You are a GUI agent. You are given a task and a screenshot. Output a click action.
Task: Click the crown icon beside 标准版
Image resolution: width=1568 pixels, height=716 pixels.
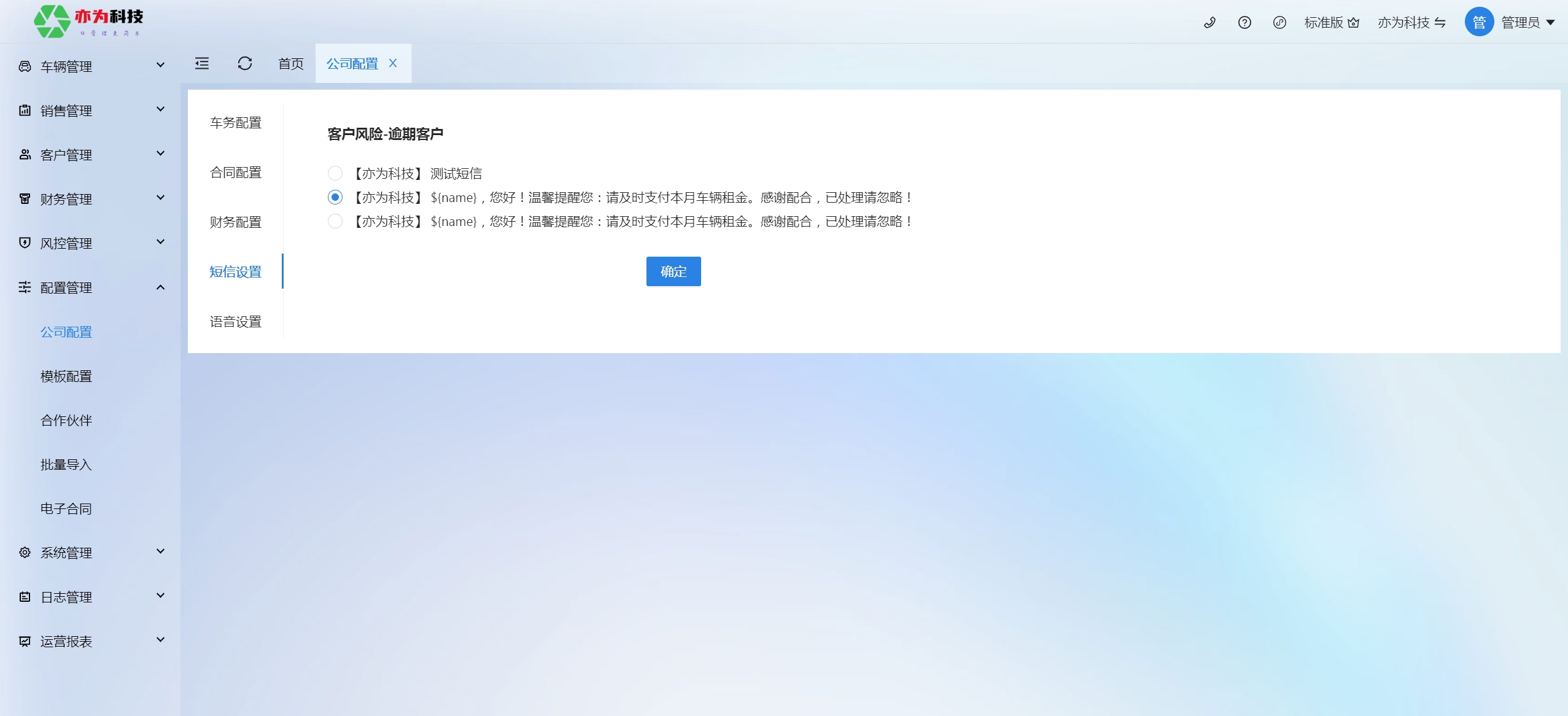coord(1354,23)
